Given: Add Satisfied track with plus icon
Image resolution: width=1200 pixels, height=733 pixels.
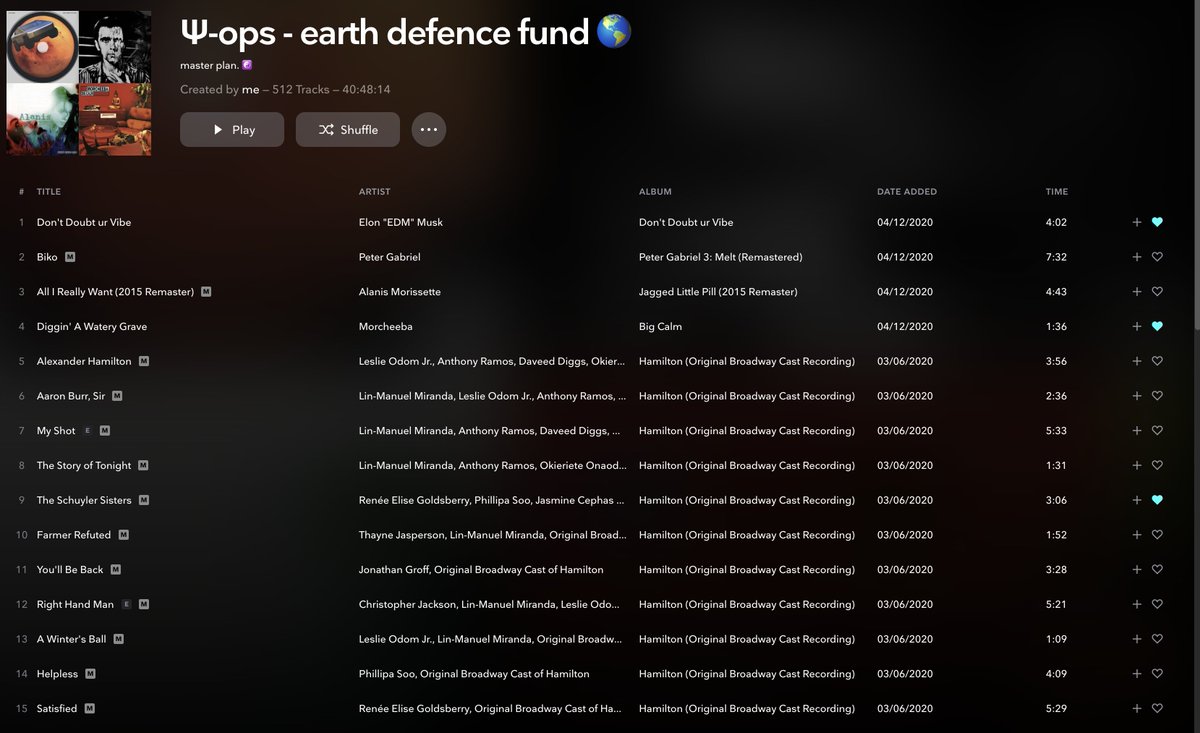Looking at the screenshot, I should (x=1137, y=709).
